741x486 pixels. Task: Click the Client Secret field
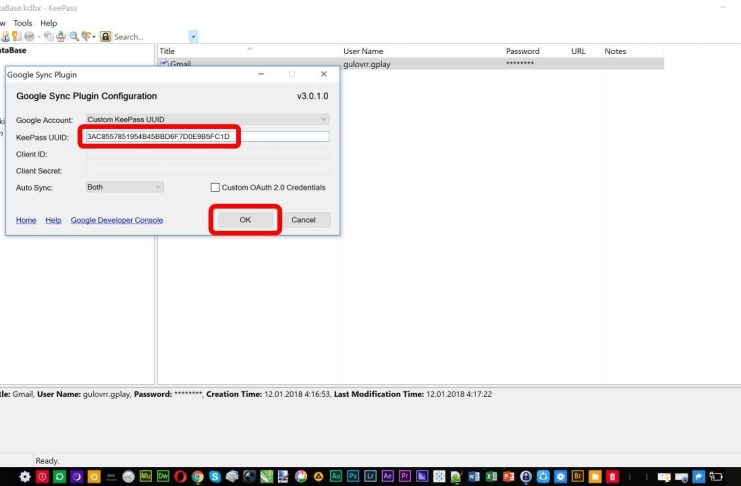click(207, 171)
